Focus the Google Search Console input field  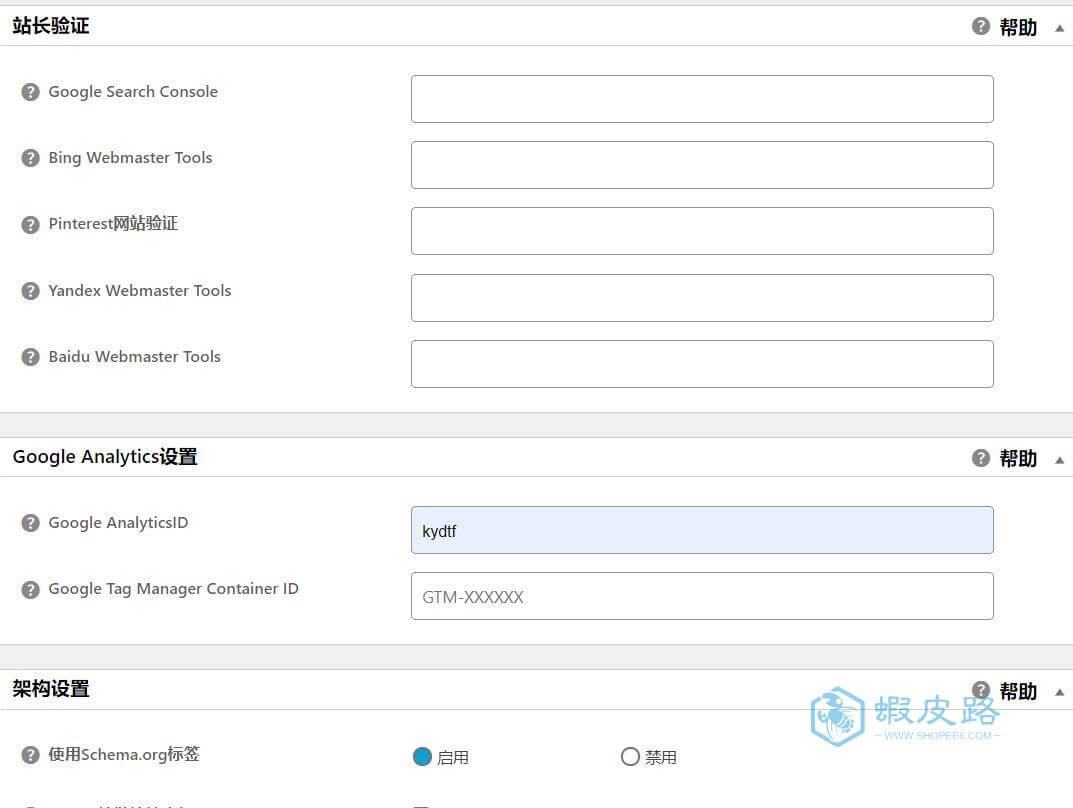(702, 99)
